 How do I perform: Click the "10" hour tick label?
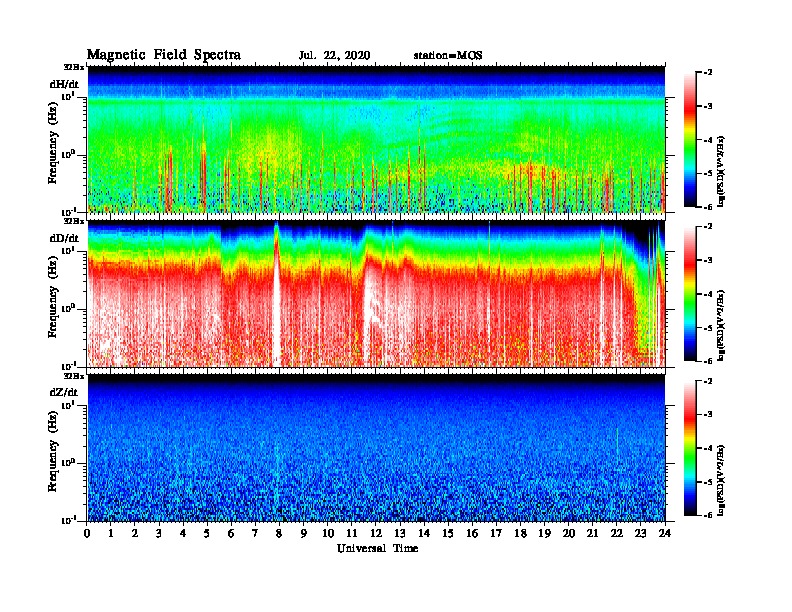[328, 534]
